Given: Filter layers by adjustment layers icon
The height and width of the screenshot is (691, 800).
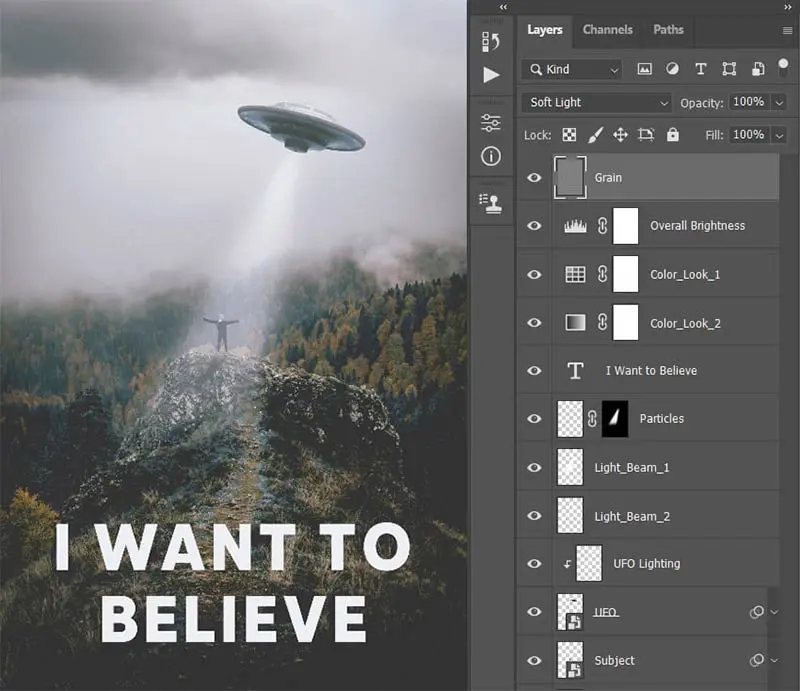Looking at the screenshot, I should pos(672,69).
